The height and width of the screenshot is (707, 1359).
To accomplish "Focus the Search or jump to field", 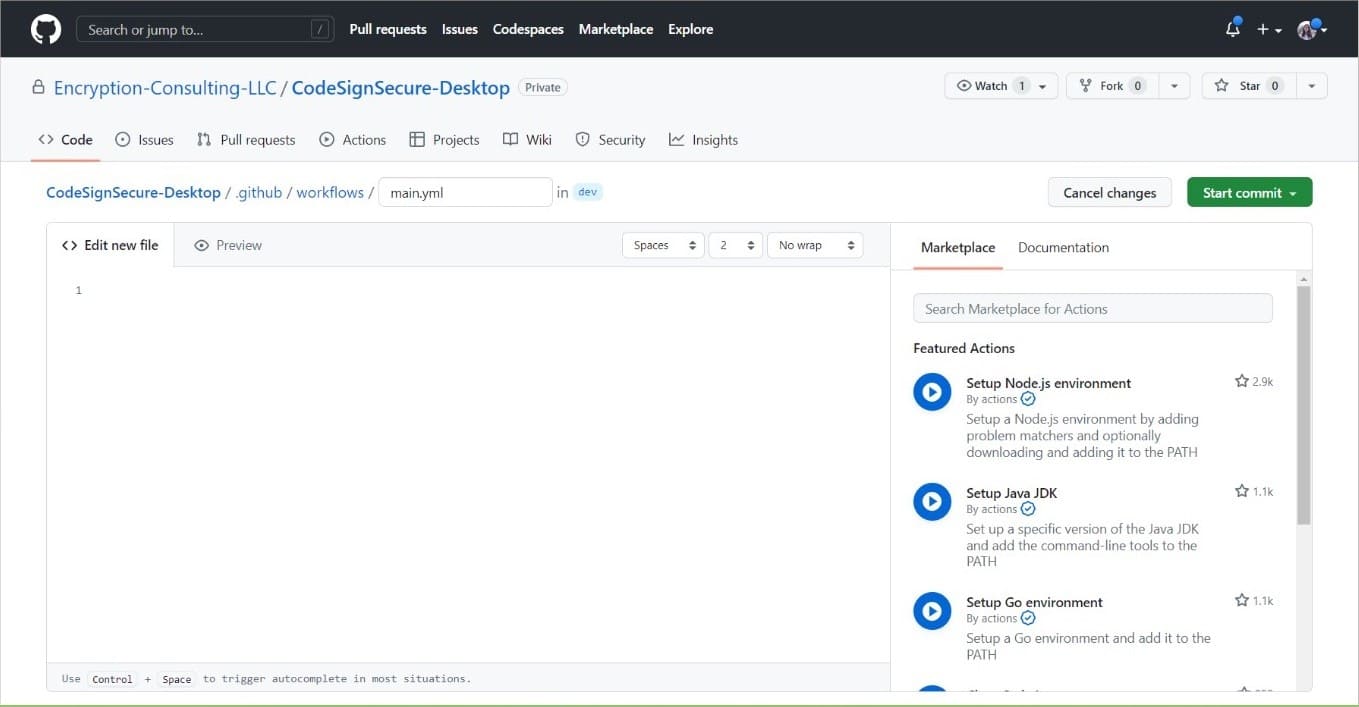I will 204,29.
